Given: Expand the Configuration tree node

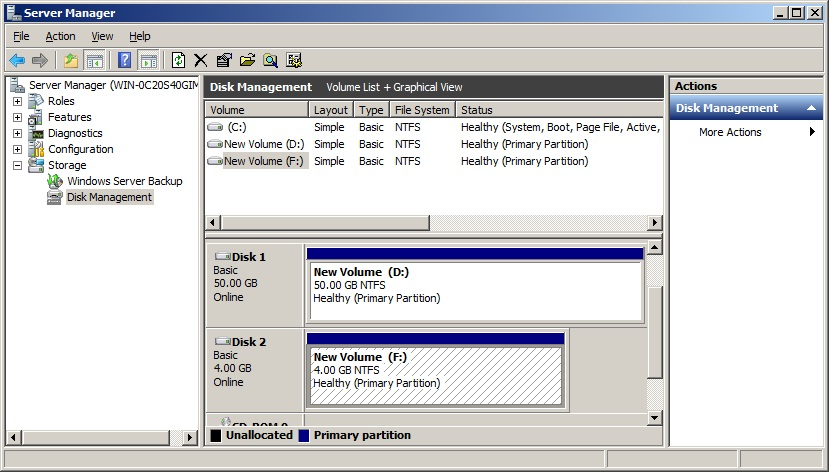Looking at the screenshot, I should click(x=17, y=149).
